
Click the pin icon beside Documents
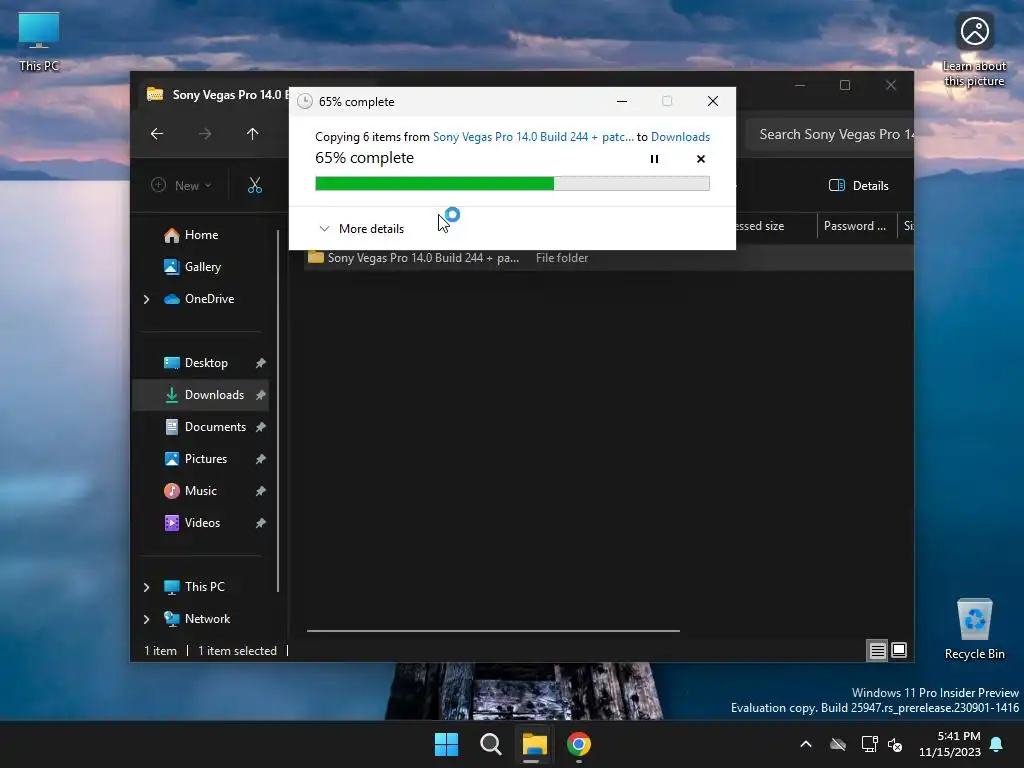261,427
